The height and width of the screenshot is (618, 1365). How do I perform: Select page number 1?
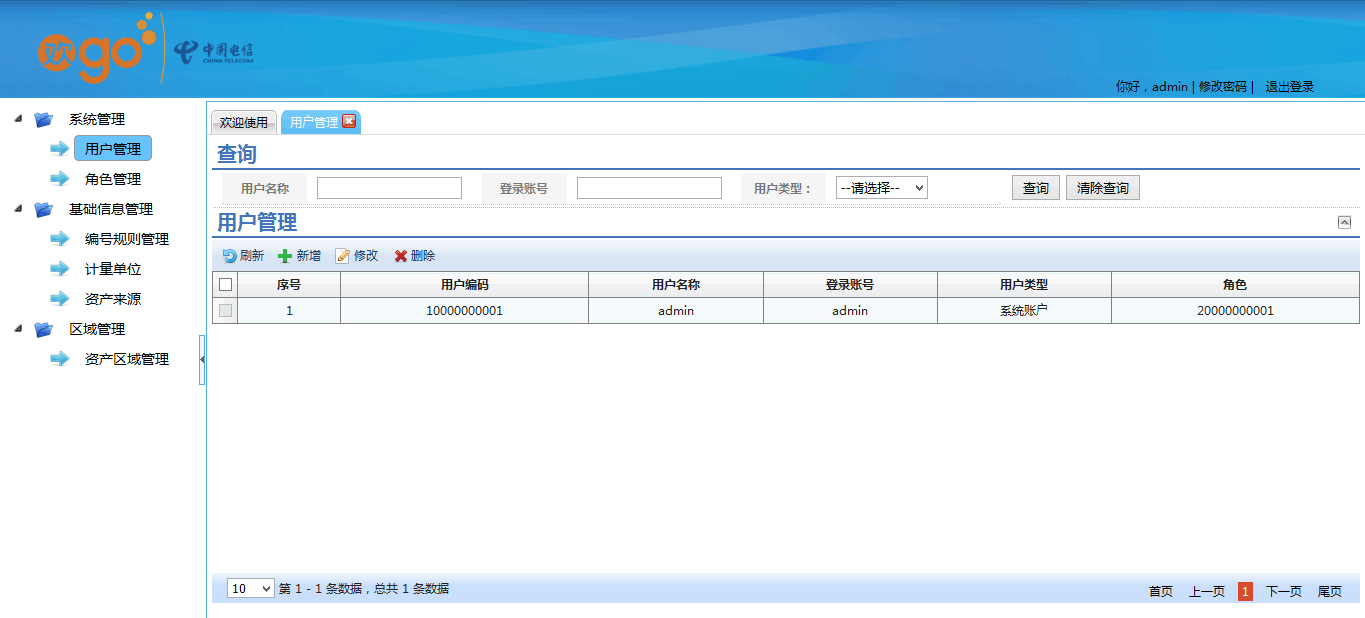click(1245, 591)
